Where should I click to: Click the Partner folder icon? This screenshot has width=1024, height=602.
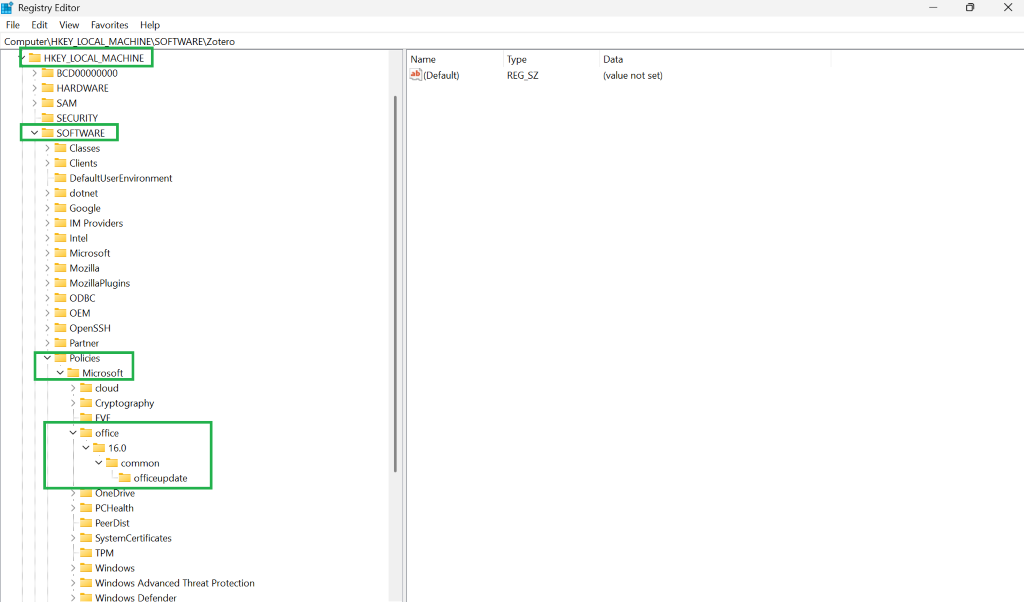pos(61,343)
